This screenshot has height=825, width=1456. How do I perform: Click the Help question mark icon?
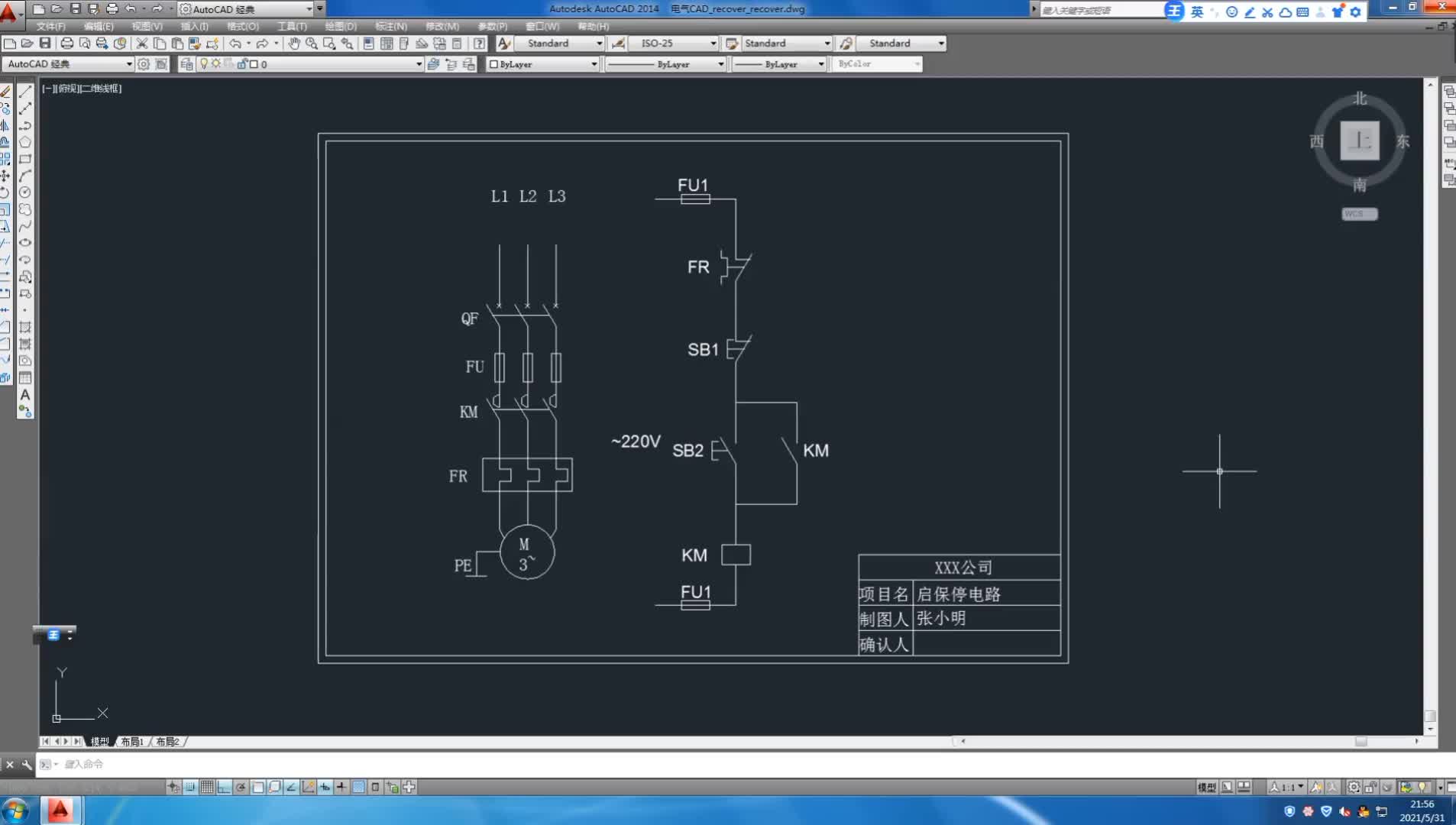tap(479, 44)
